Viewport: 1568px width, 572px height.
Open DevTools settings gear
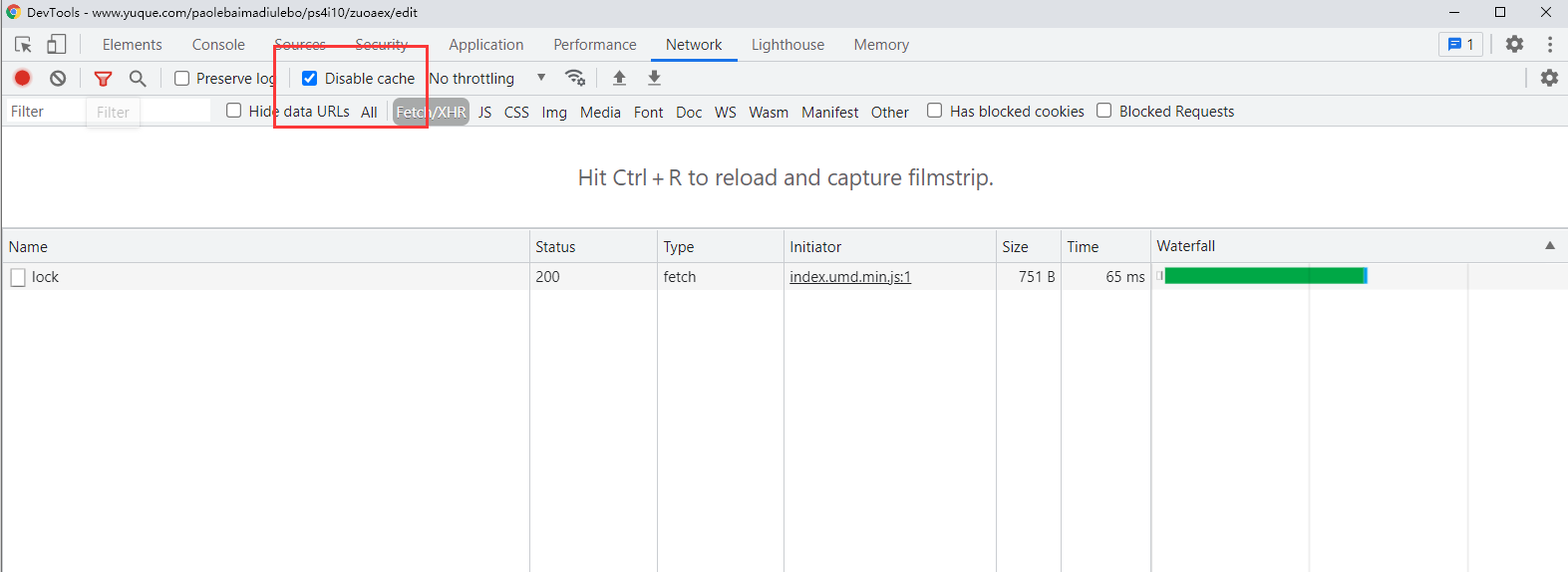1514,44
